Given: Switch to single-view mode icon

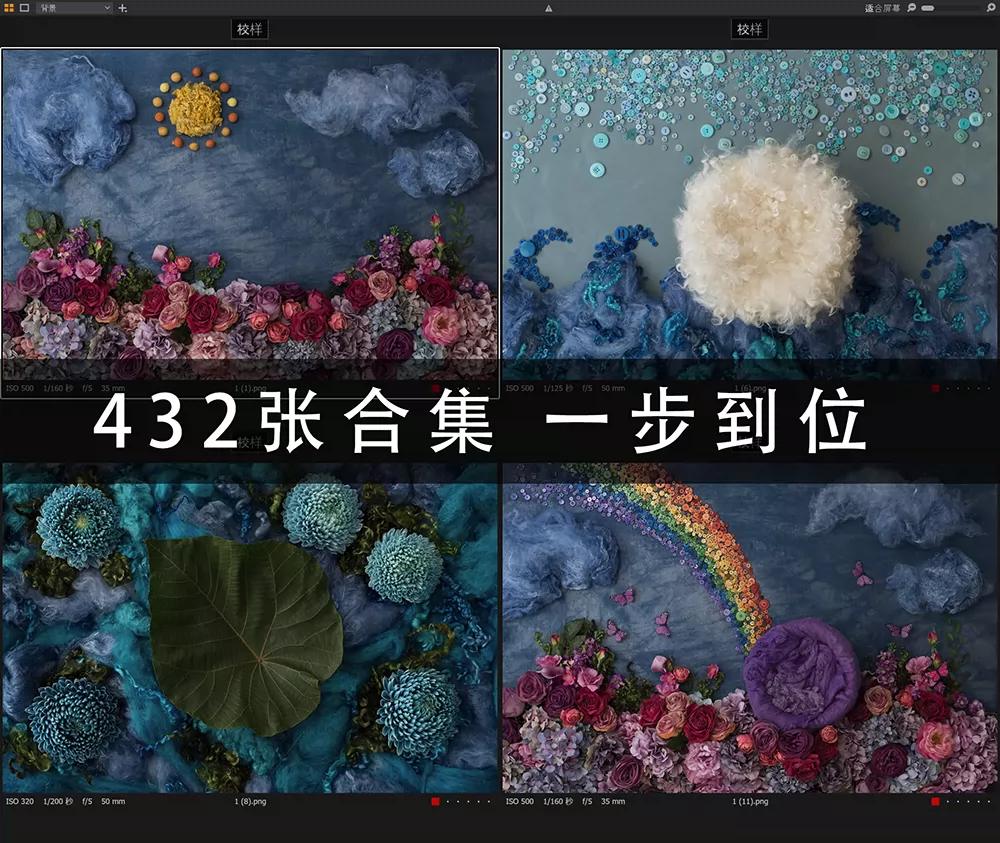Looking at the screenshot, I should point(24,8).
